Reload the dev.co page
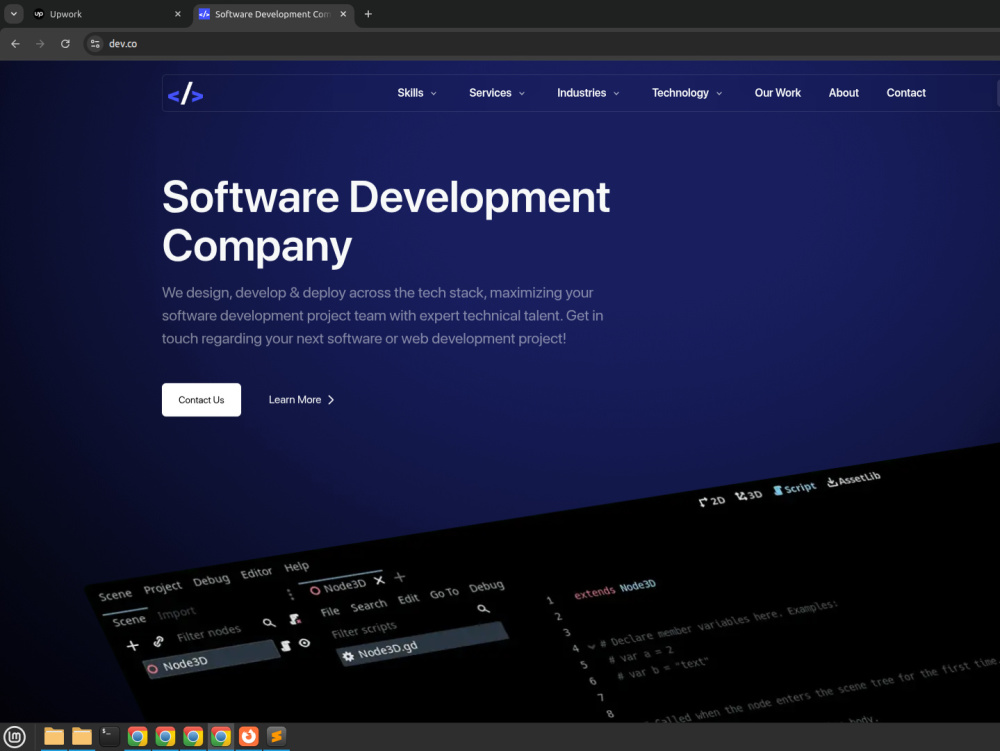This screenshot has width=1000, height=751. (x=65, y=44)
